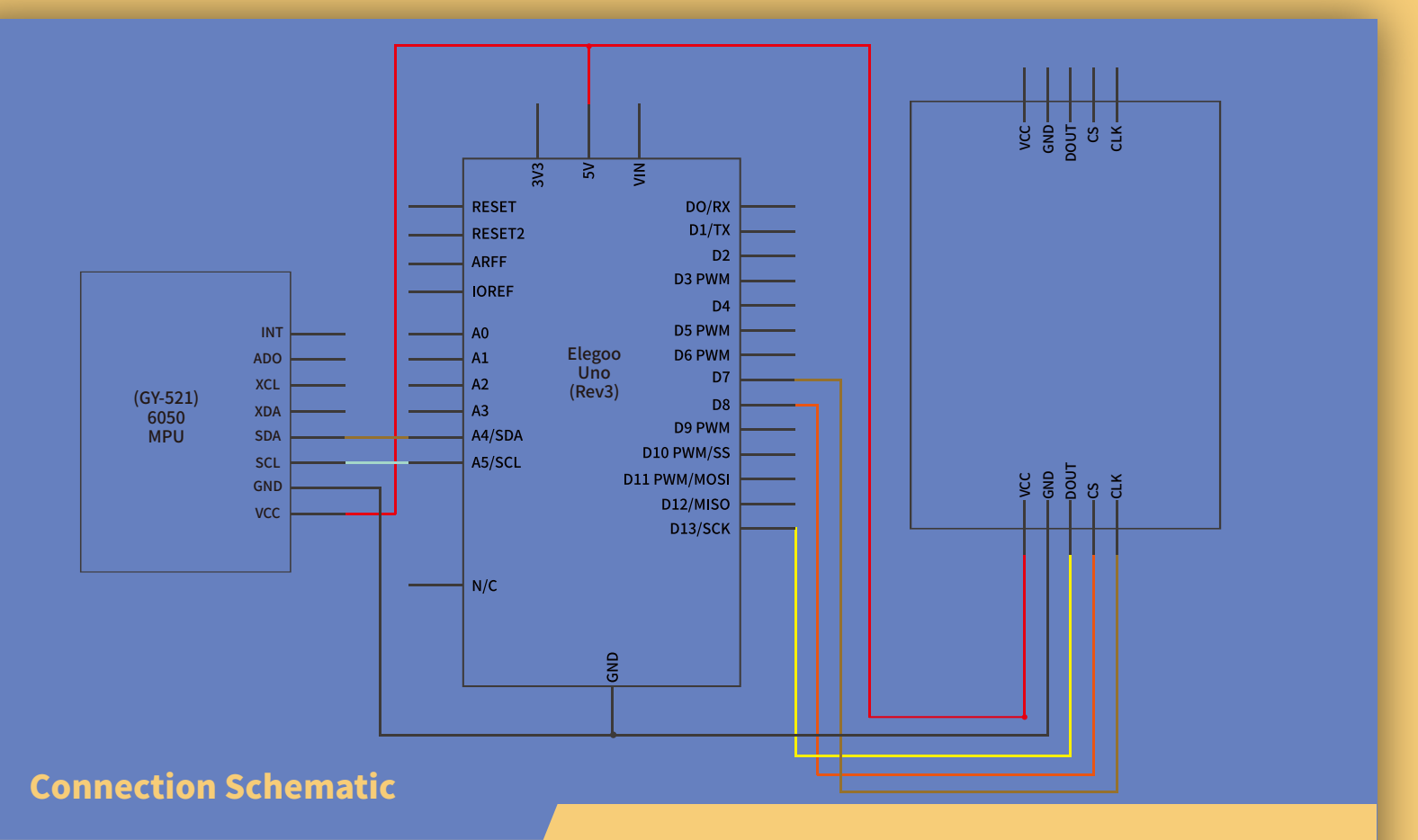The height and width of the screenshot is (840, 1418).
Task: Select the XCL pin label
Action: tap(267, 384)
